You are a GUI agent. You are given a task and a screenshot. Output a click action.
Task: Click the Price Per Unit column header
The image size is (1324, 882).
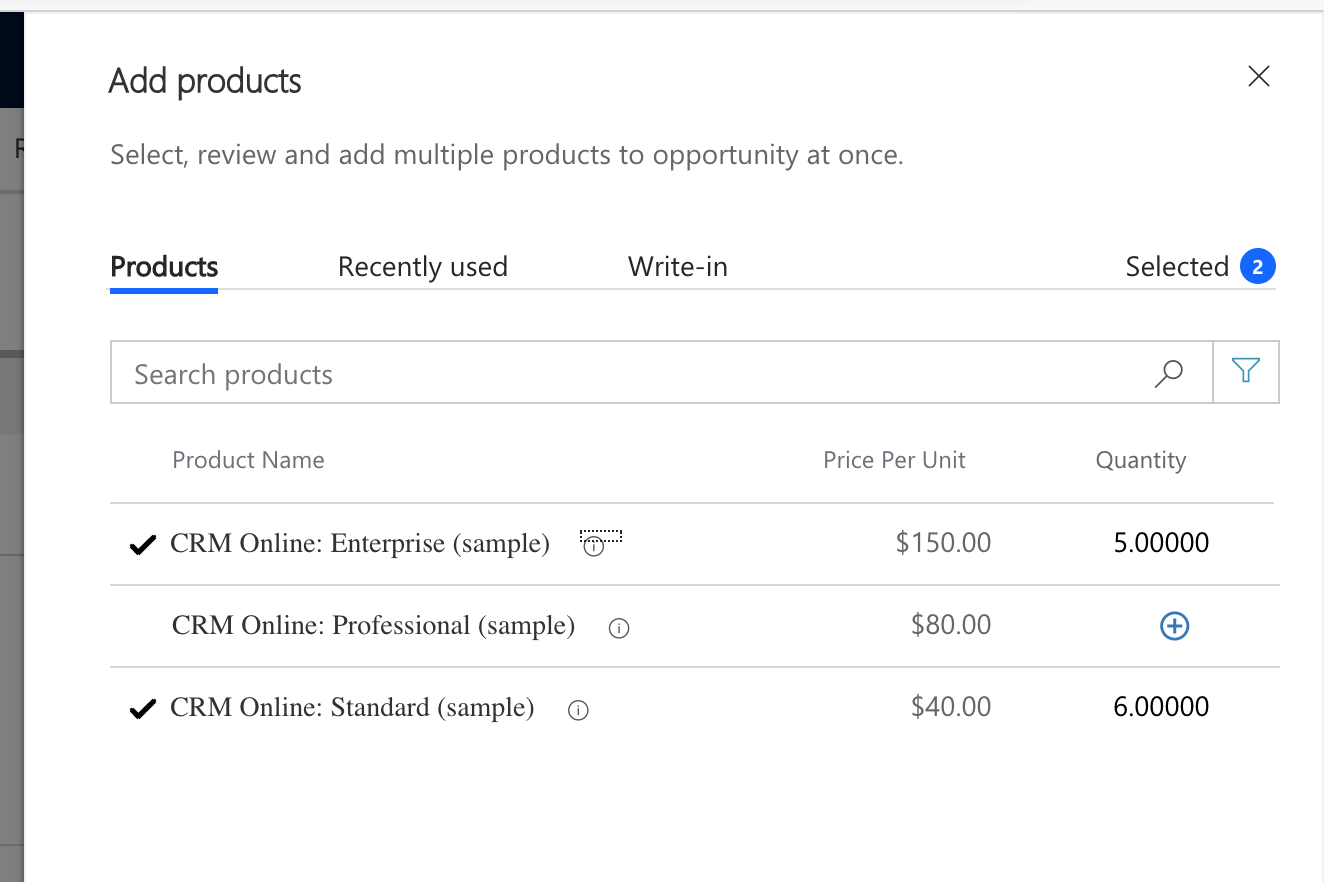tap(894, 460)
